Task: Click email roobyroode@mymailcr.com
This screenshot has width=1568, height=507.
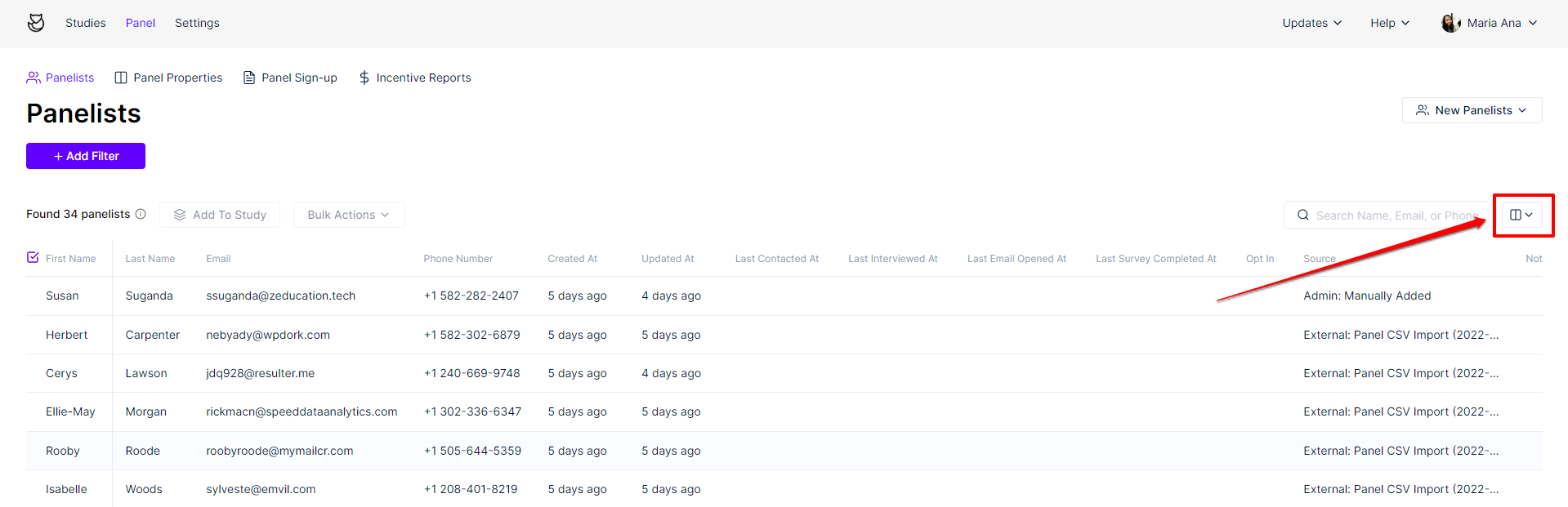Action: pos(279,451)
